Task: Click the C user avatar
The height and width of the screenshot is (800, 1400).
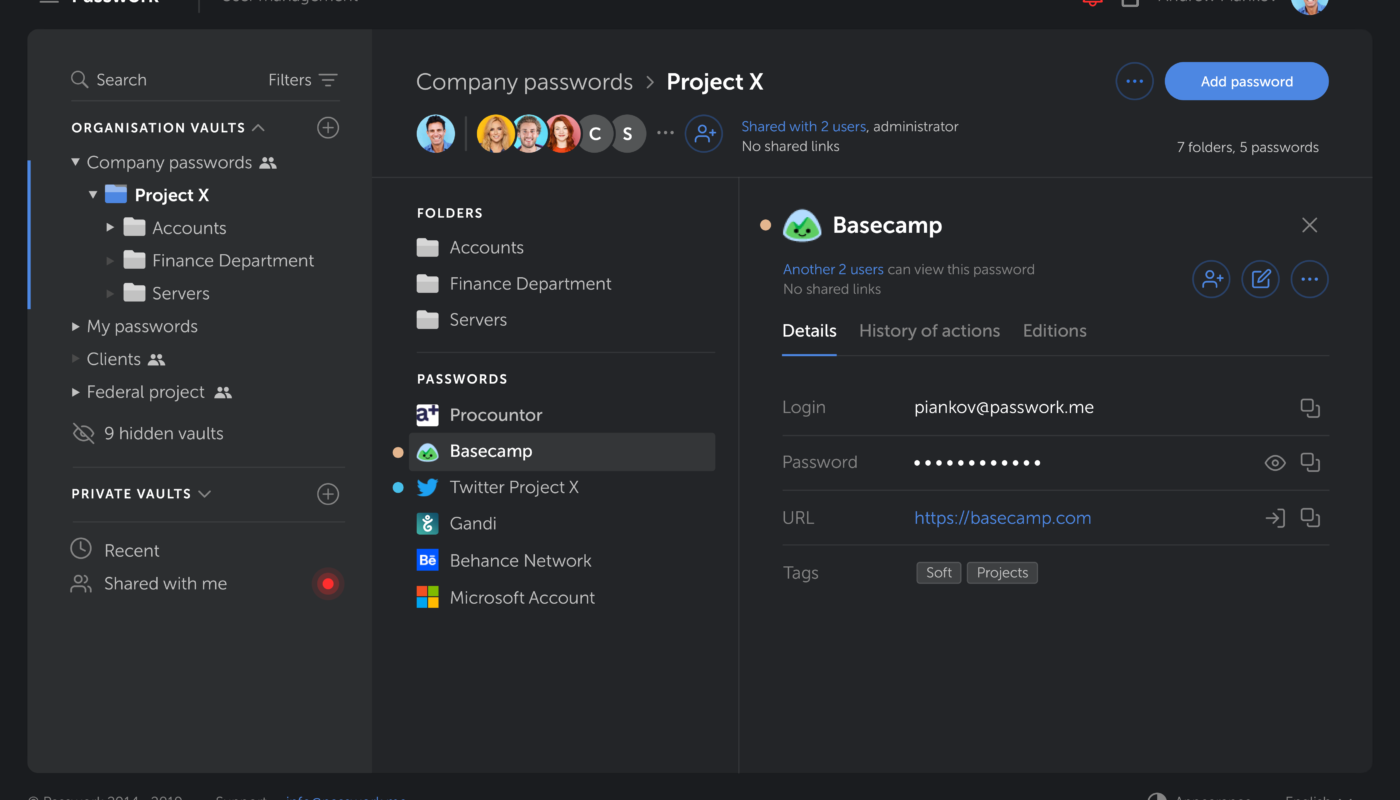Action: (595, 134)
